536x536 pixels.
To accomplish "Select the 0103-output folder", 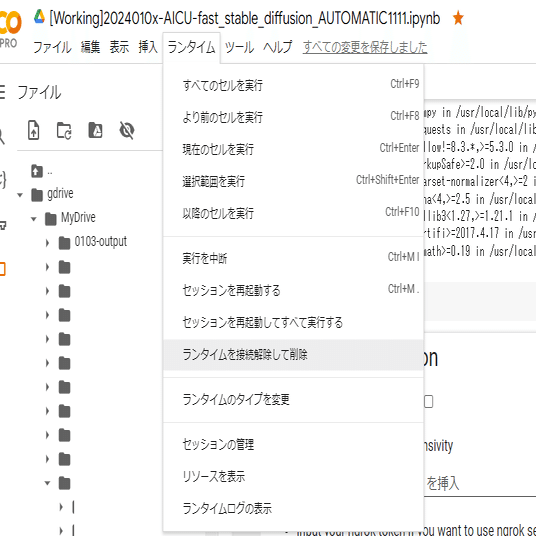I will point(93,242).
